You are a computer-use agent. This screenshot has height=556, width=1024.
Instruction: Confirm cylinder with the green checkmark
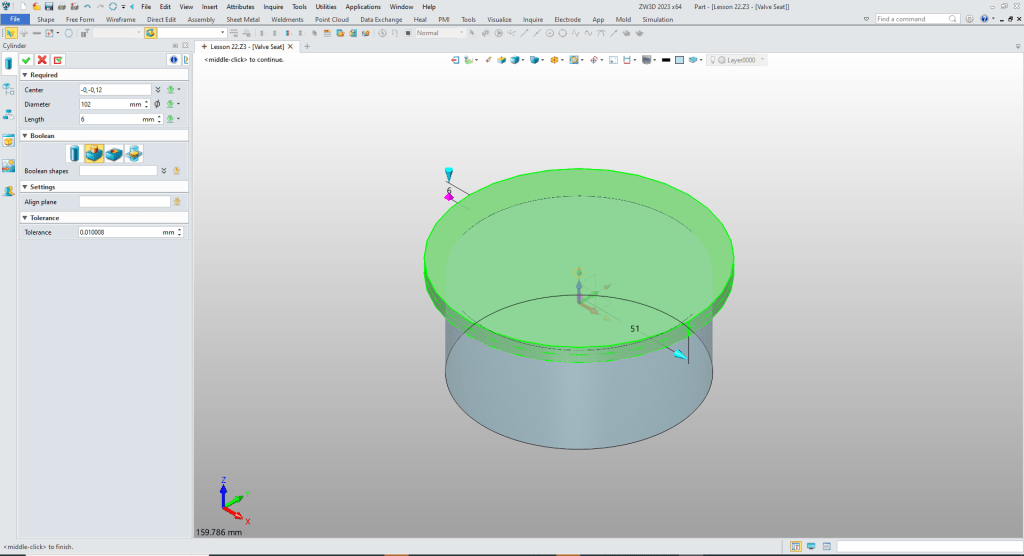coord(26,60)
